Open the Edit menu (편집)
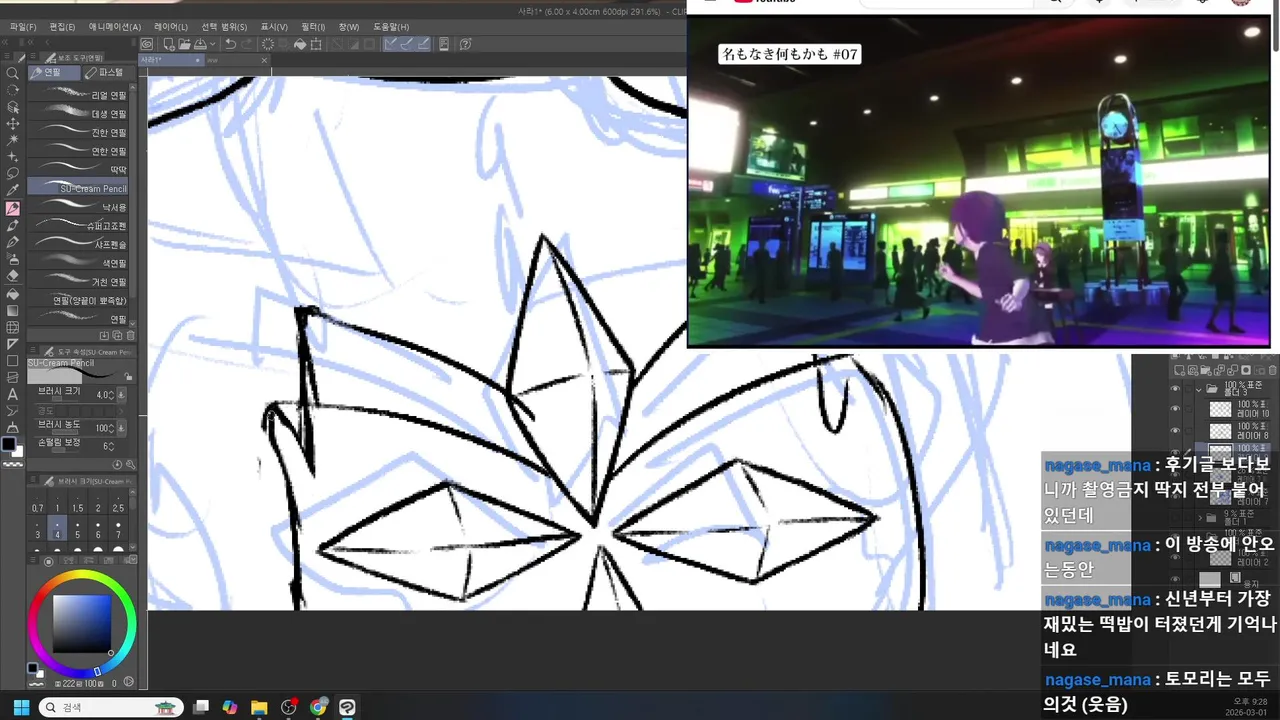This screenshot has width=1280, height=720. (x=62, y=27)
